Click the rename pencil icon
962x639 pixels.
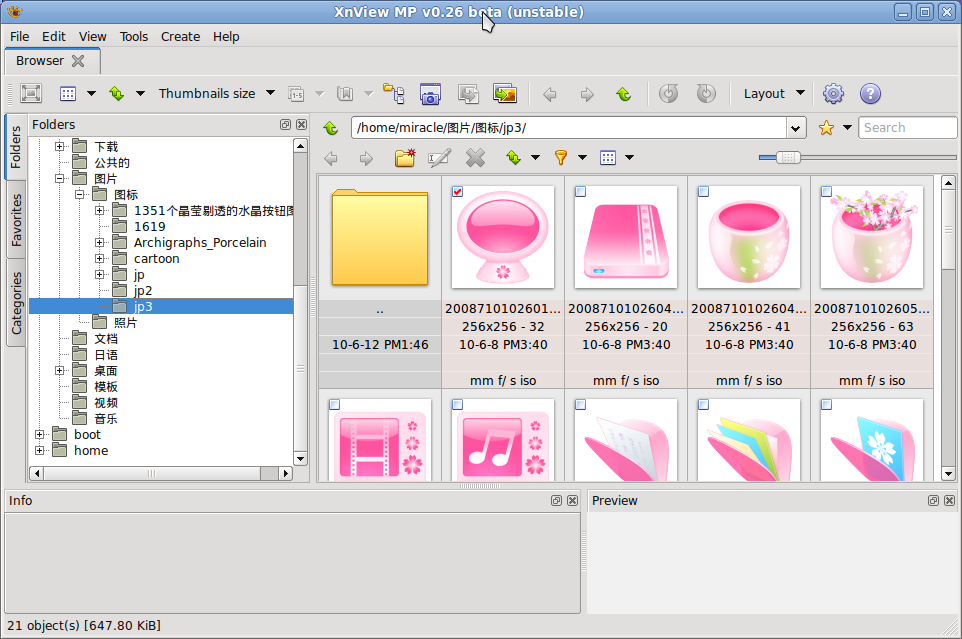(x=439, y=158)
